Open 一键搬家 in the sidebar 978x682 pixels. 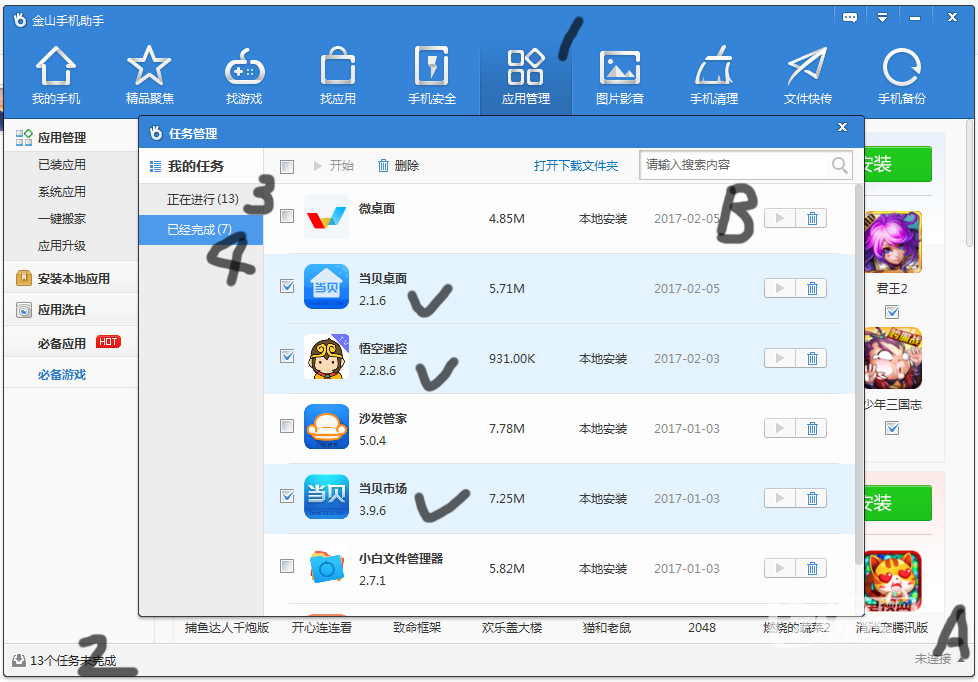coord(62,218)
